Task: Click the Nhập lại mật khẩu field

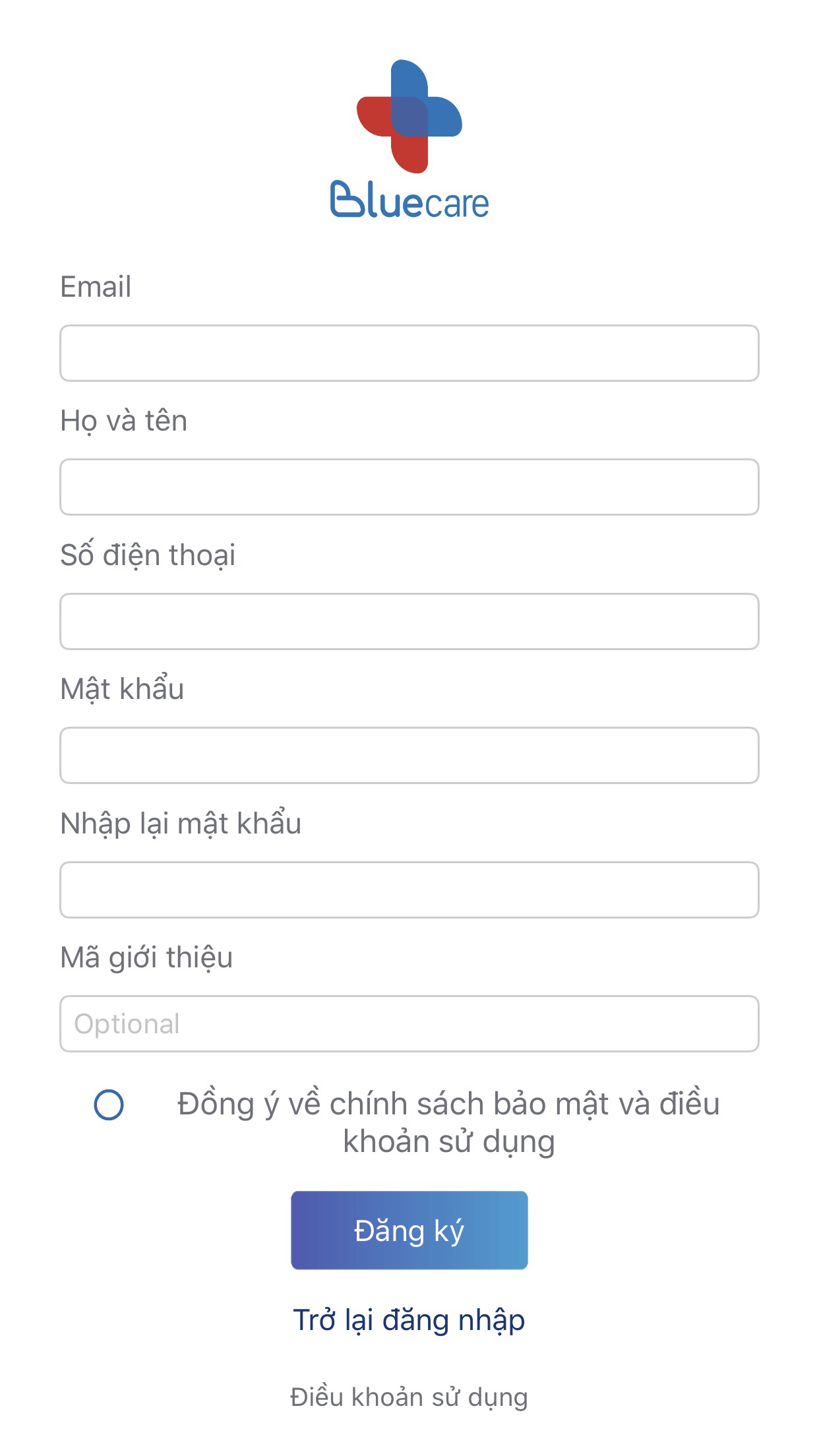Action: click(409, 890)
